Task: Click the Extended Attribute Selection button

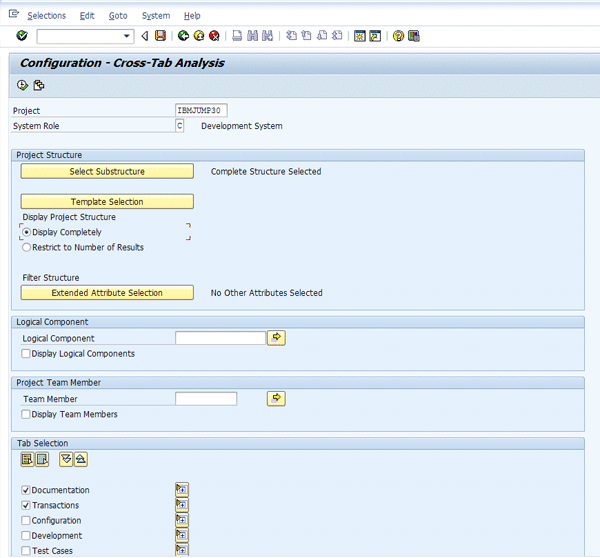Action: 107,293
